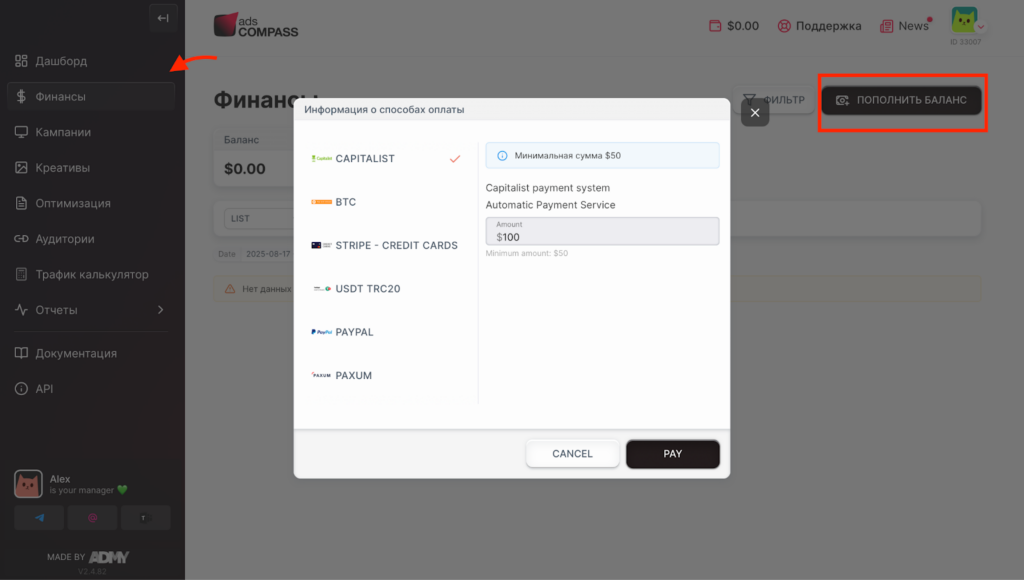1024x580 pixels.
Task: Click the Отчеты activity icon
Action: pyautogui.click(x=22, y=310)
